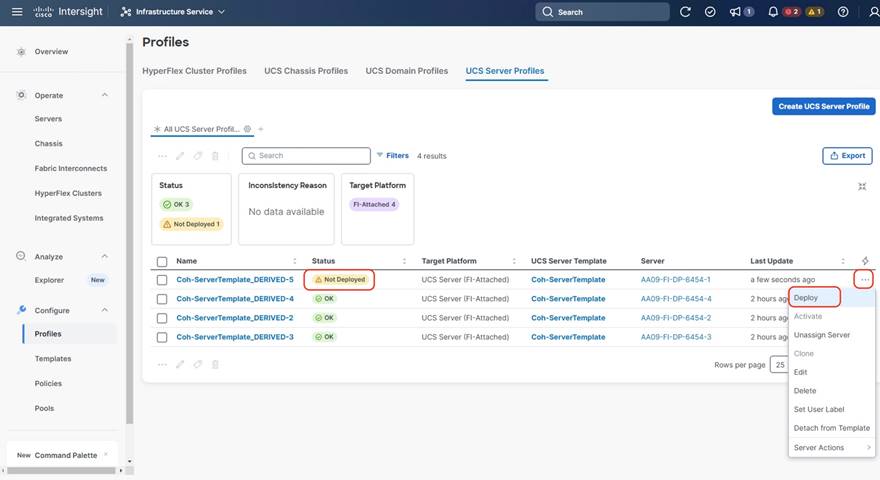Click the Configure wrench icon
Image resolution: width=880 pixels, height=480 pixels.
pos(21,310)
